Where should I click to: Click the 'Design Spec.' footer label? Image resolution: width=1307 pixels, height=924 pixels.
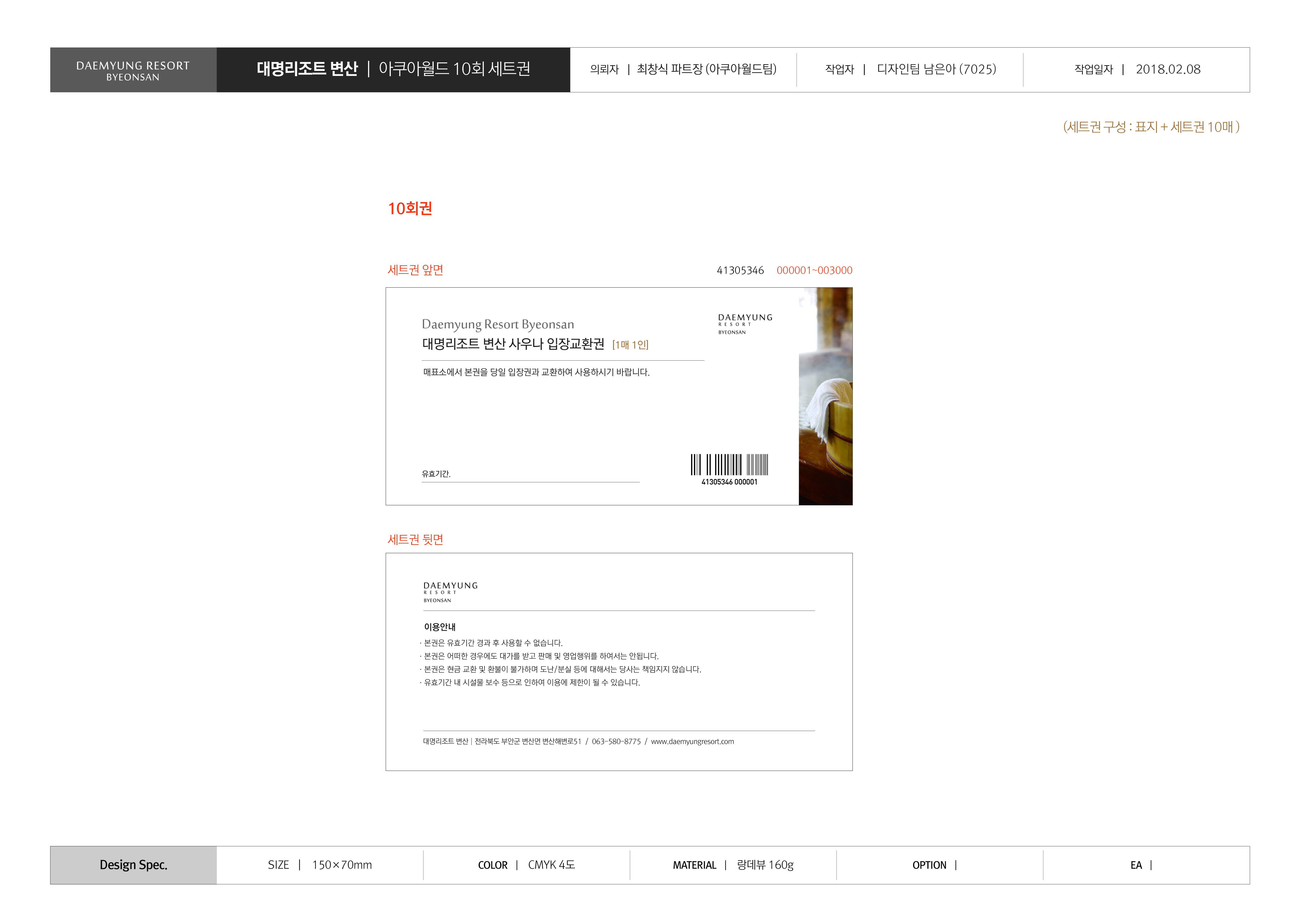coord(133,865)
